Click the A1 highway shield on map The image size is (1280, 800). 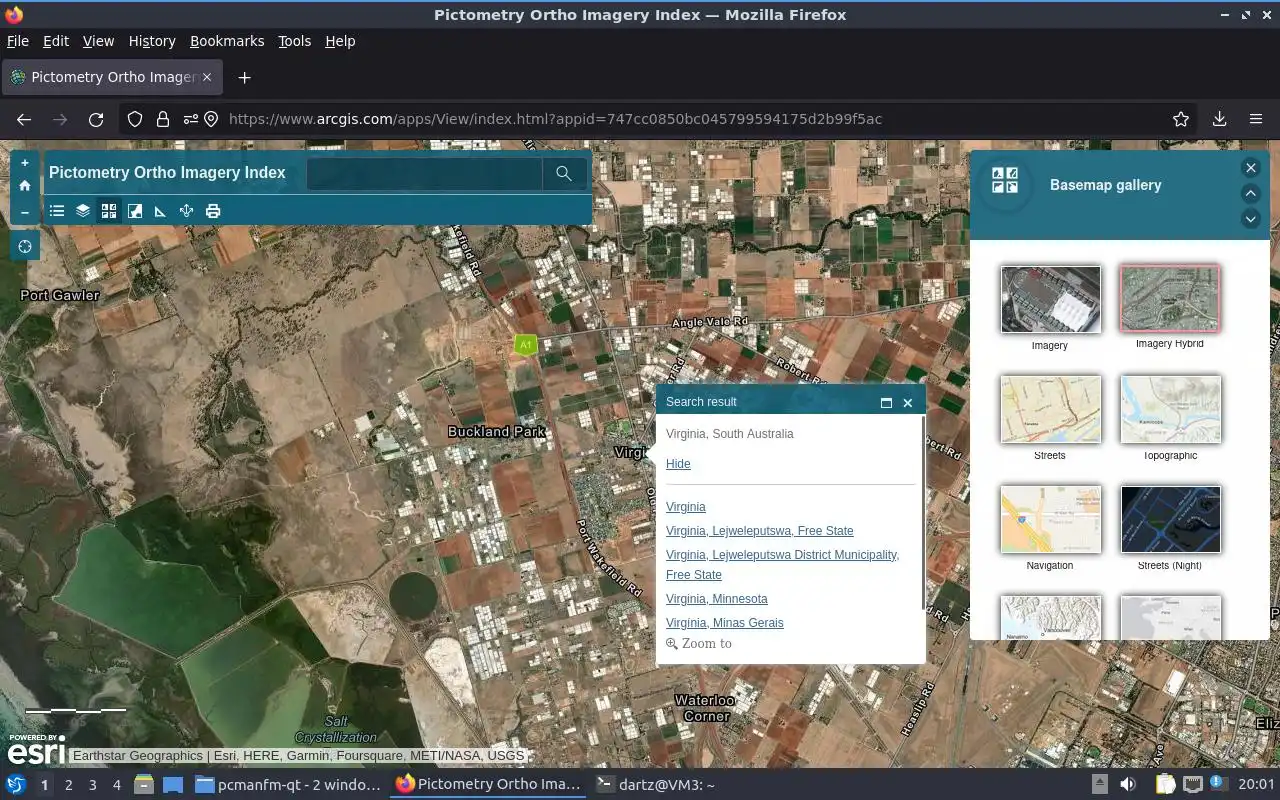click(525, 345)
